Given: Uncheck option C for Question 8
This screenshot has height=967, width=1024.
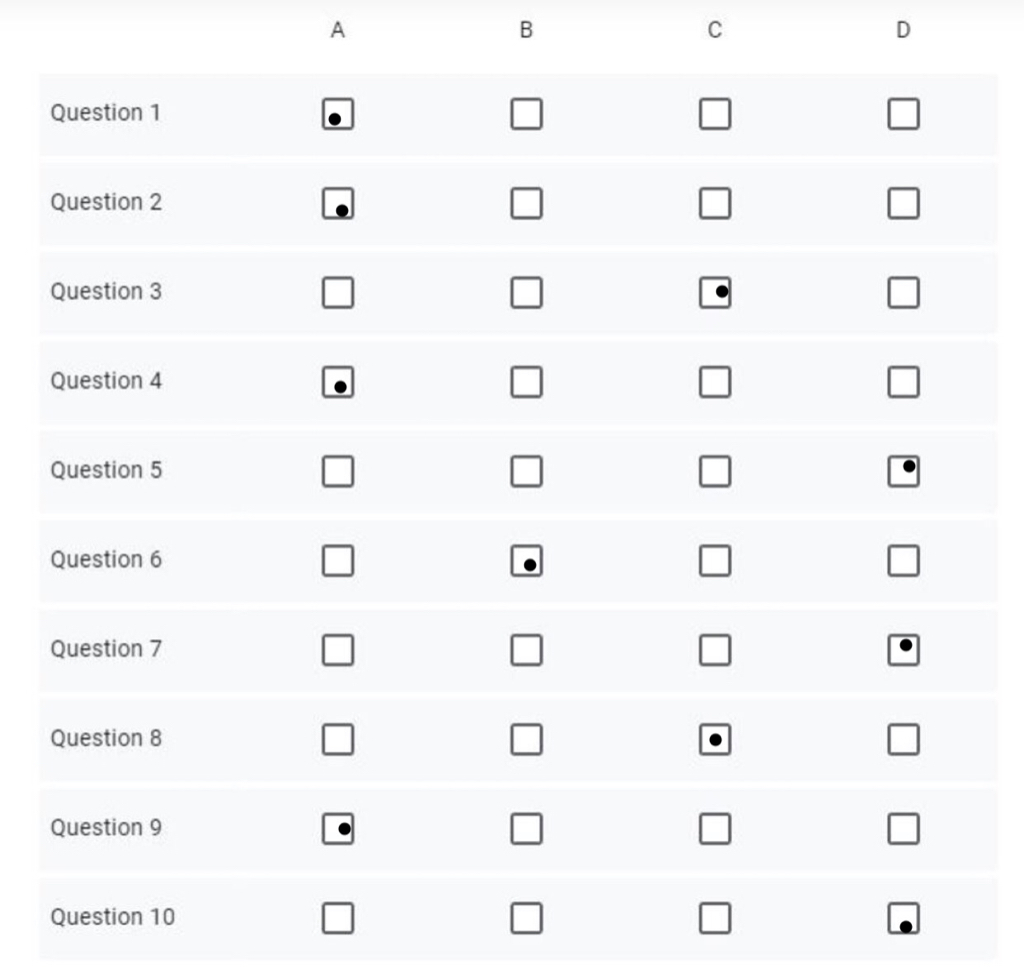Looking at the screenshot, I should coord(715,740).
